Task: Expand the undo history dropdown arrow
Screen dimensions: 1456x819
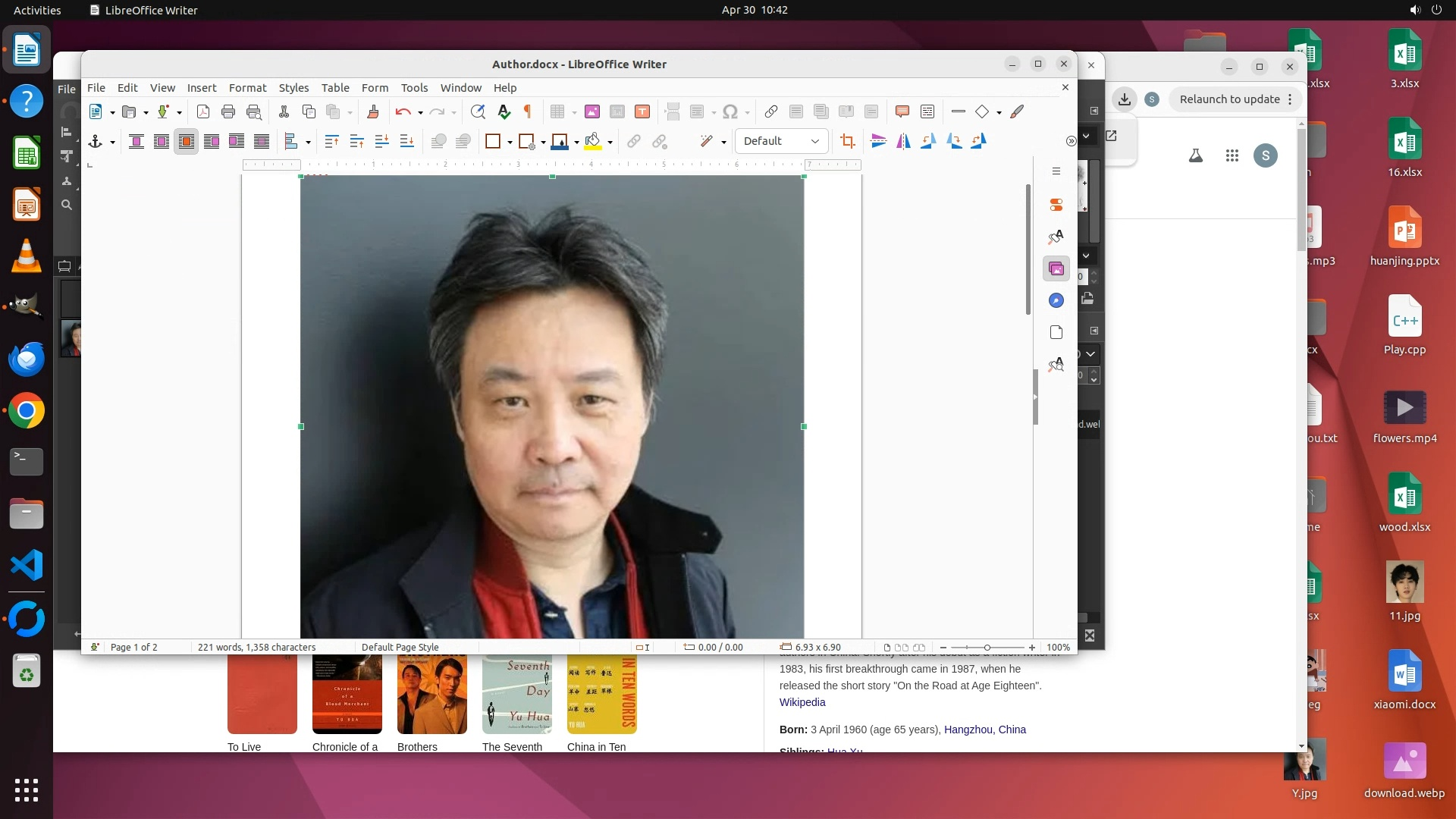Action: tap(420, 113)
